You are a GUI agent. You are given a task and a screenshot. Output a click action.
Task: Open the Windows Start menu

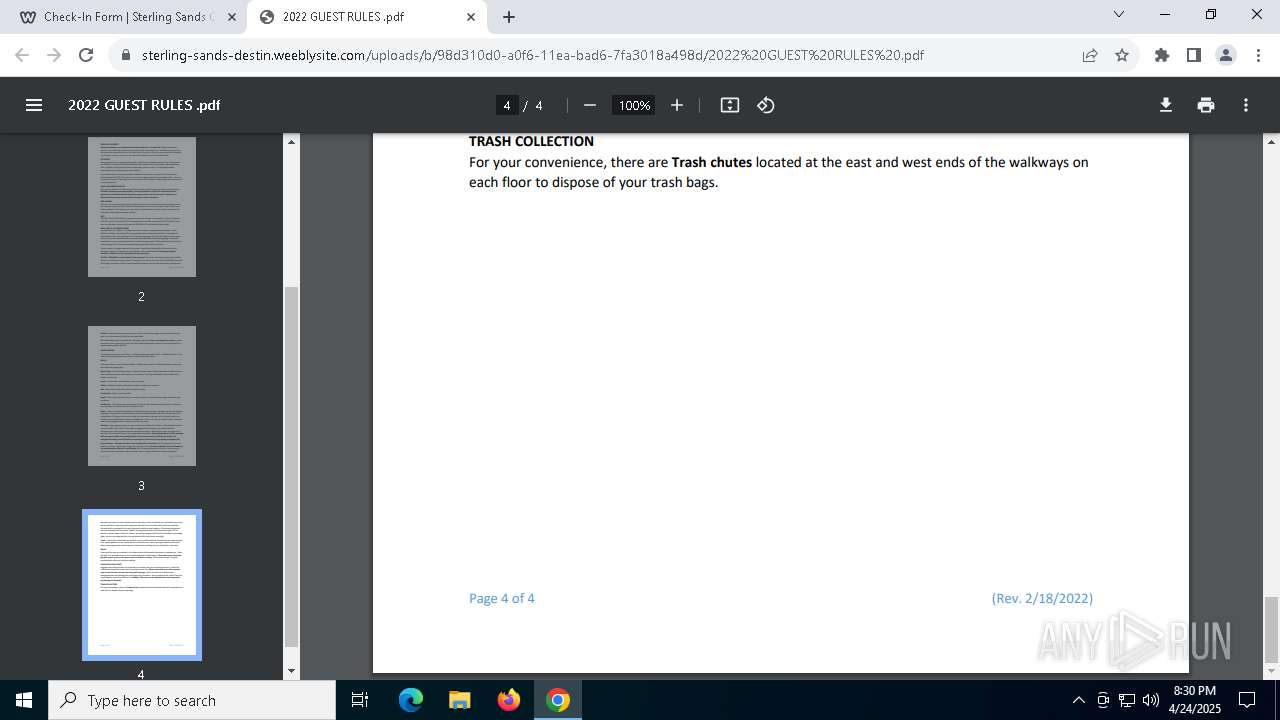(x=24, y=700)
